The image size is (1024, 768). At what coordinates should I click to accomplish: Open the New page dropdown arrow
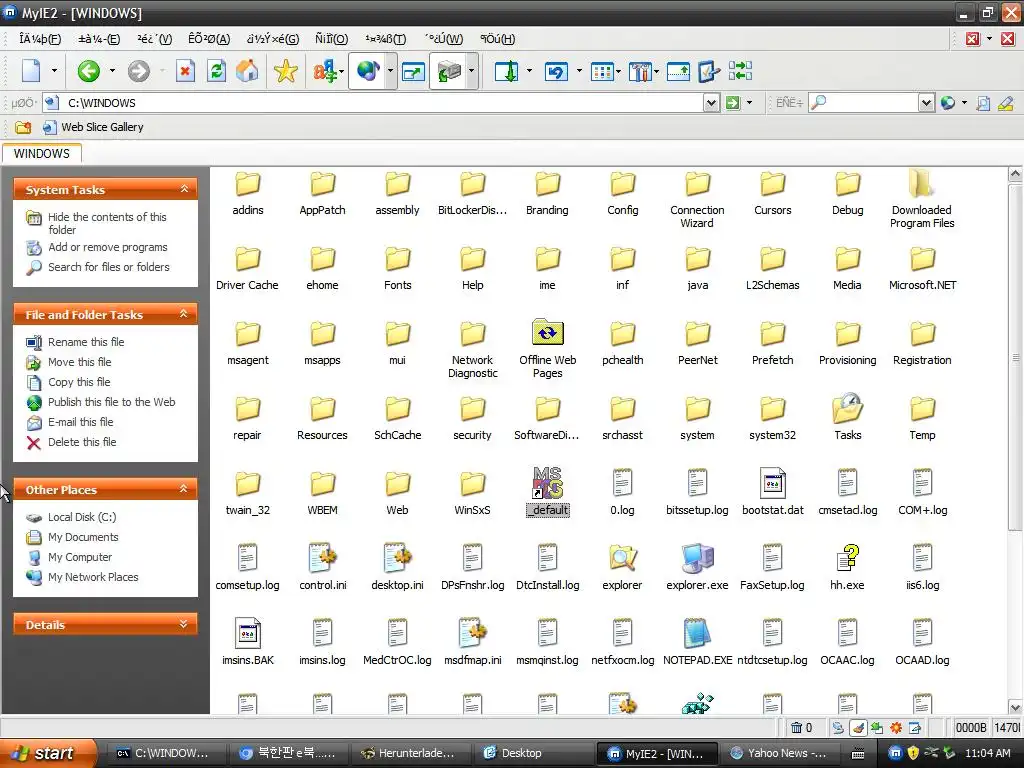click(54, 71)
